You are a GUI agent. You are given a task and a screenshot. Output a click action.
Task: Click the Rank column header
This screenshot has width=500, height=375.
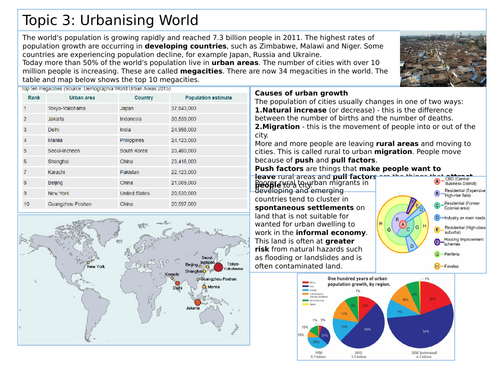(34, 98)
